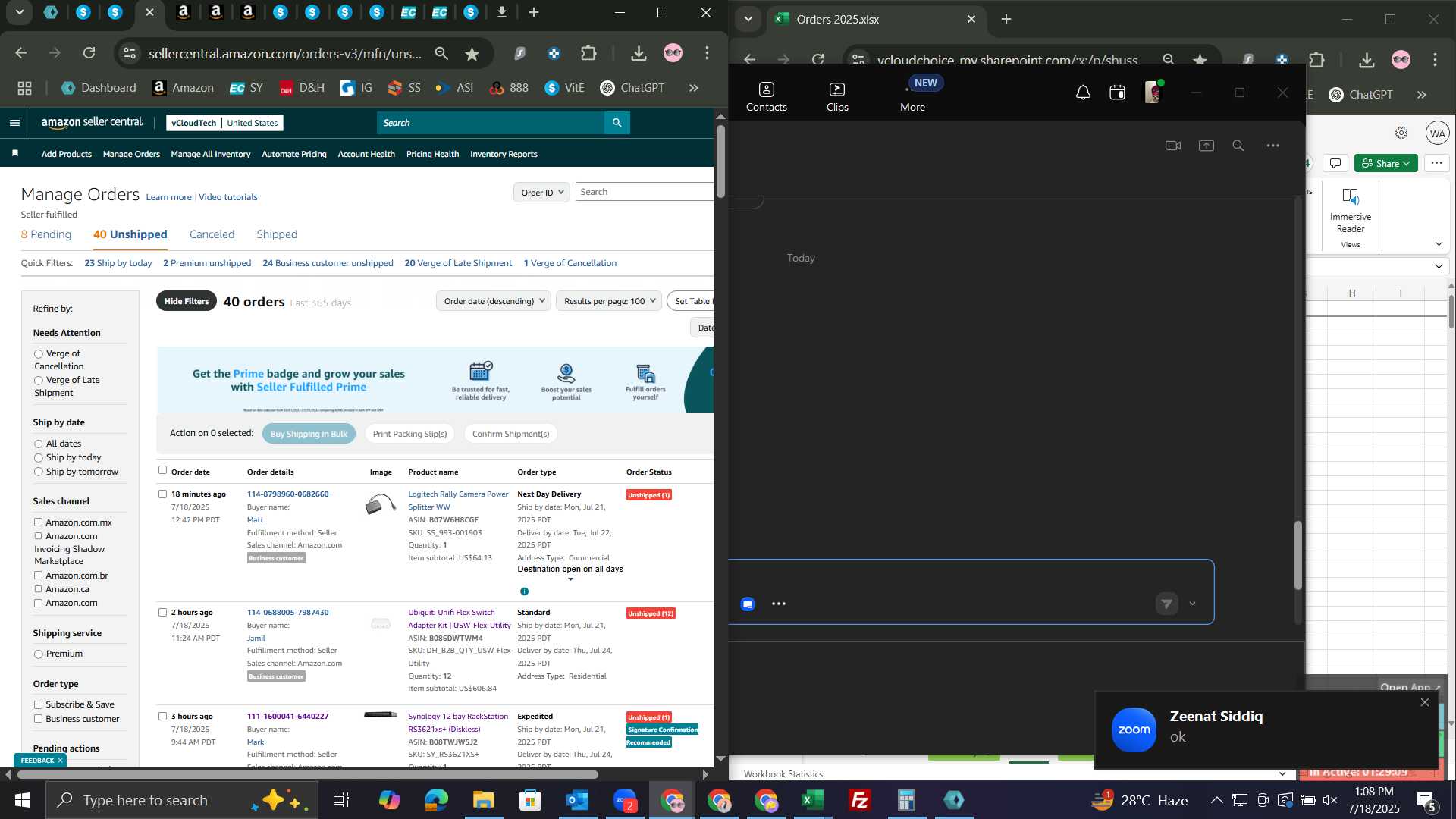Check the Amazon.ca sales channel
Image resolution: width=1456 pixels, height=819 pixels.
(38, 589)
